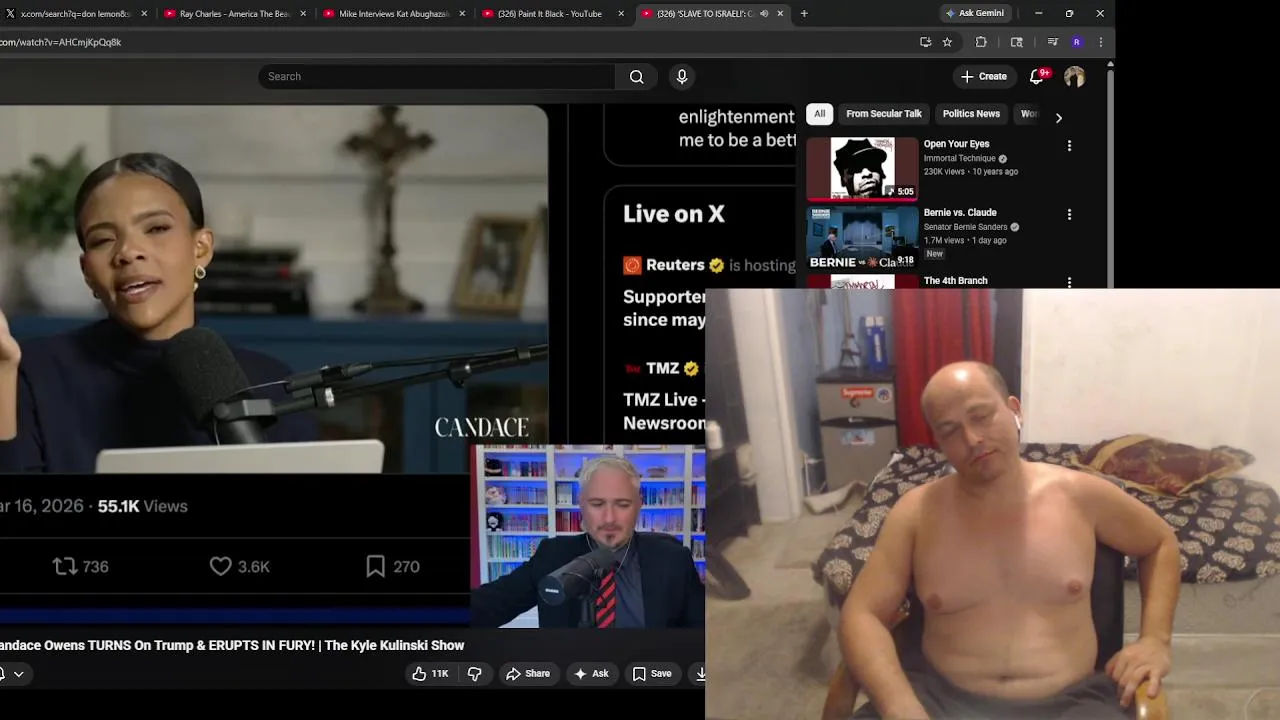Image resolution: width=1280 pixels, height=720 pixels.
Task: Open options for The 4th Branch video
Action: (x=1069, y=283)
